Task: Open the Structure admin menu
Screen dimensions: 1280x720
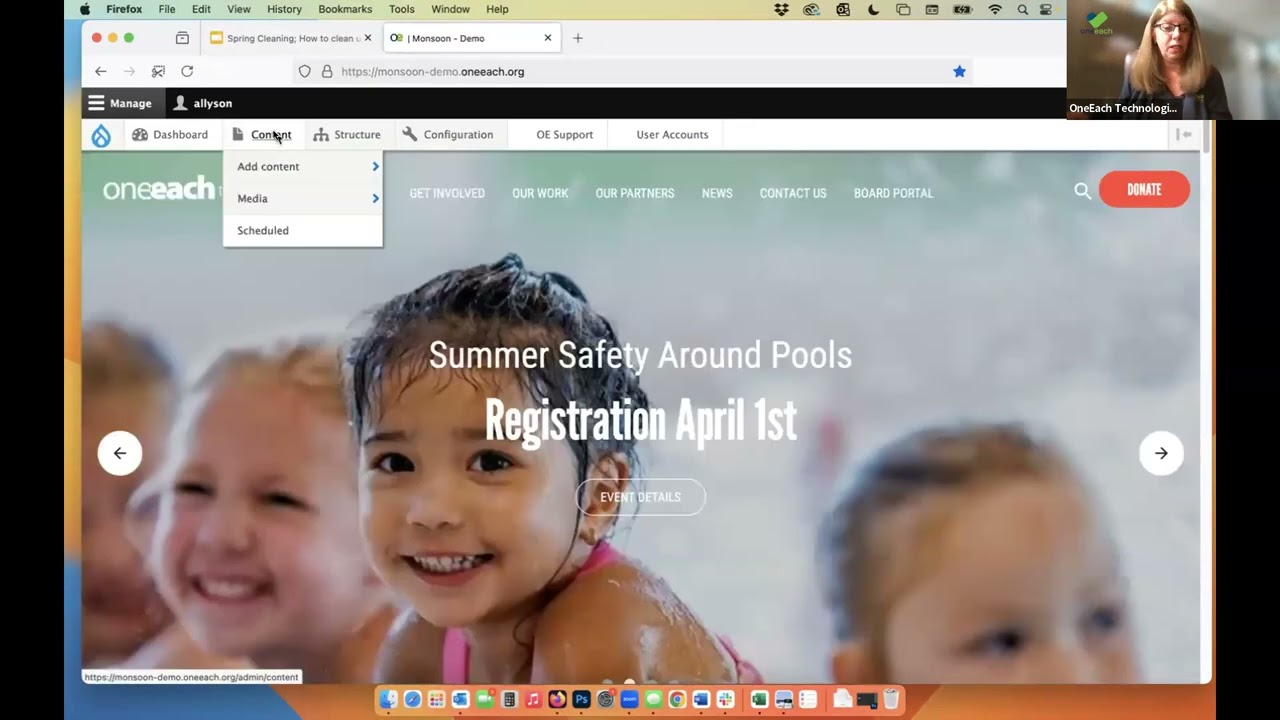Action: tap(347, 135)
